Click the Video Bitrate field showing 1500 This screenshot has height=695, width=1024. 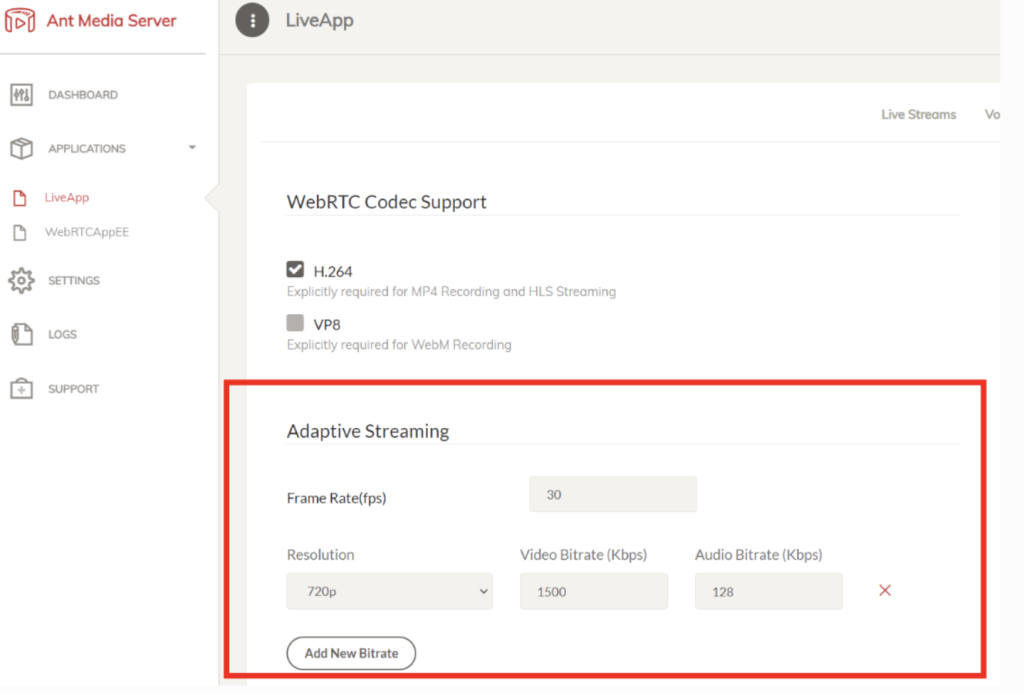coord(594,591)
